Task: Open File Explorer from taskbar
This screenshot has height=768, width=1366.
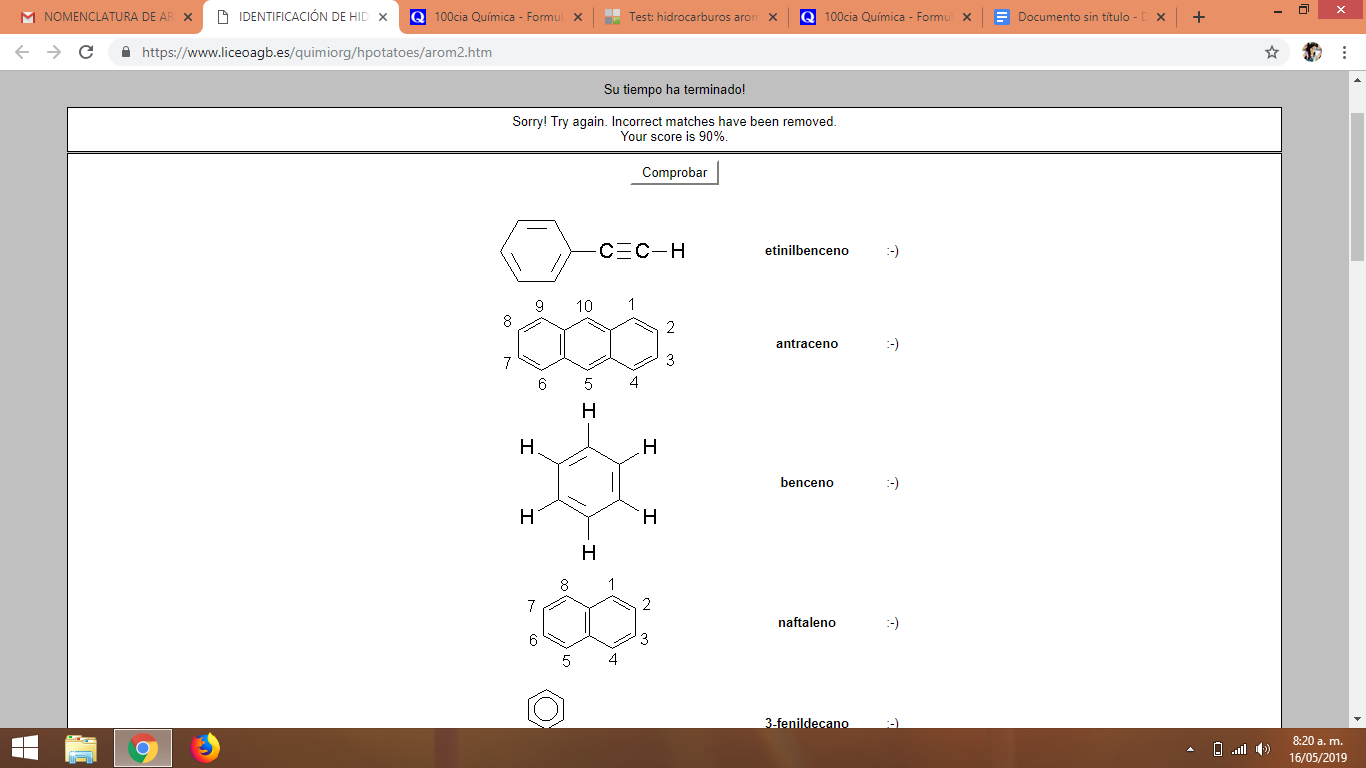Action: (81, 748)
